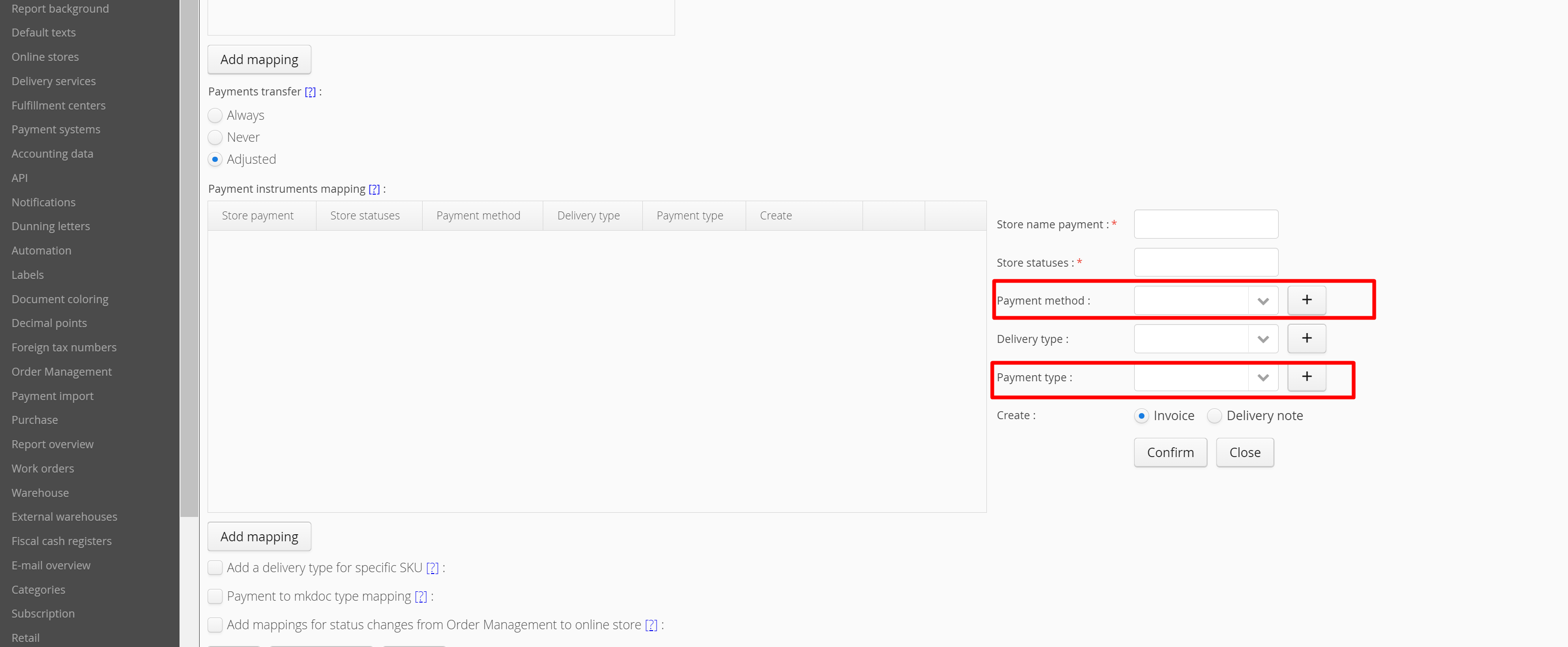This screenshot has width=1568, height=647.
Task: Open help link for Payment instruments mapping
Action: coord(374,189)
